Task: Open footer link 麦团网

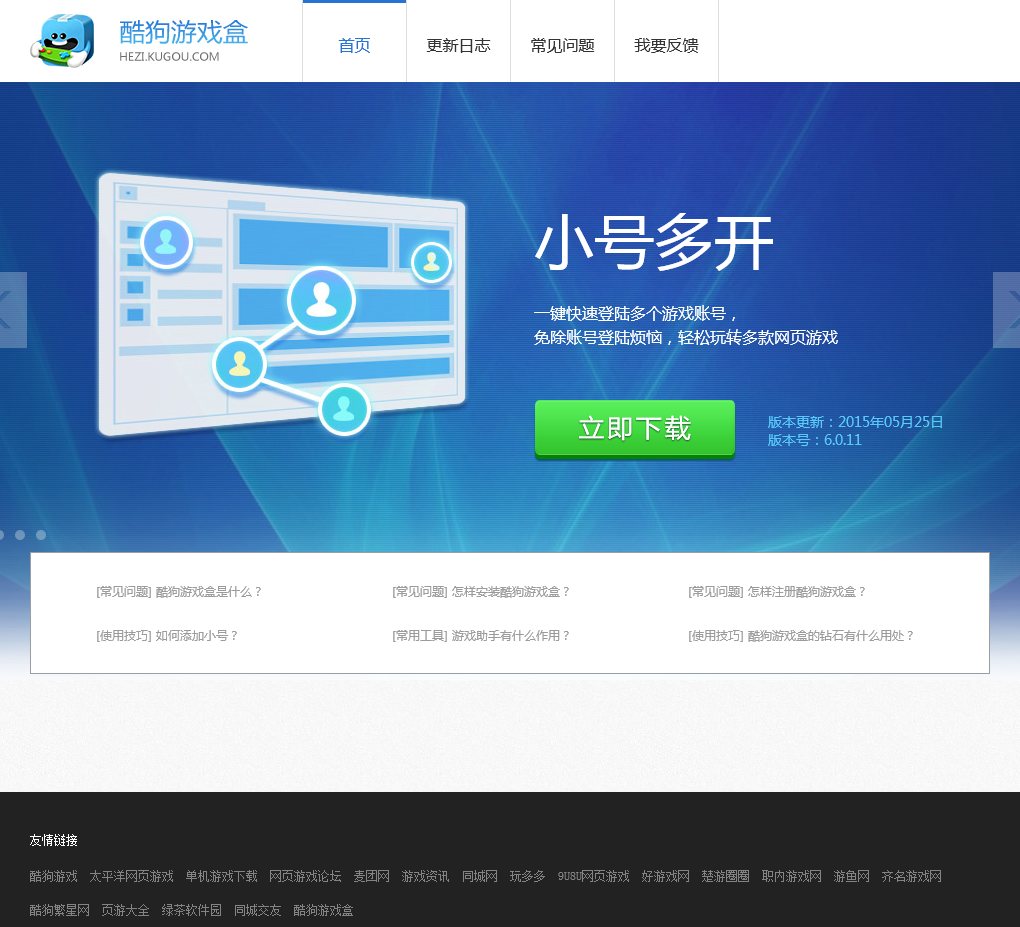Action: 371,876
